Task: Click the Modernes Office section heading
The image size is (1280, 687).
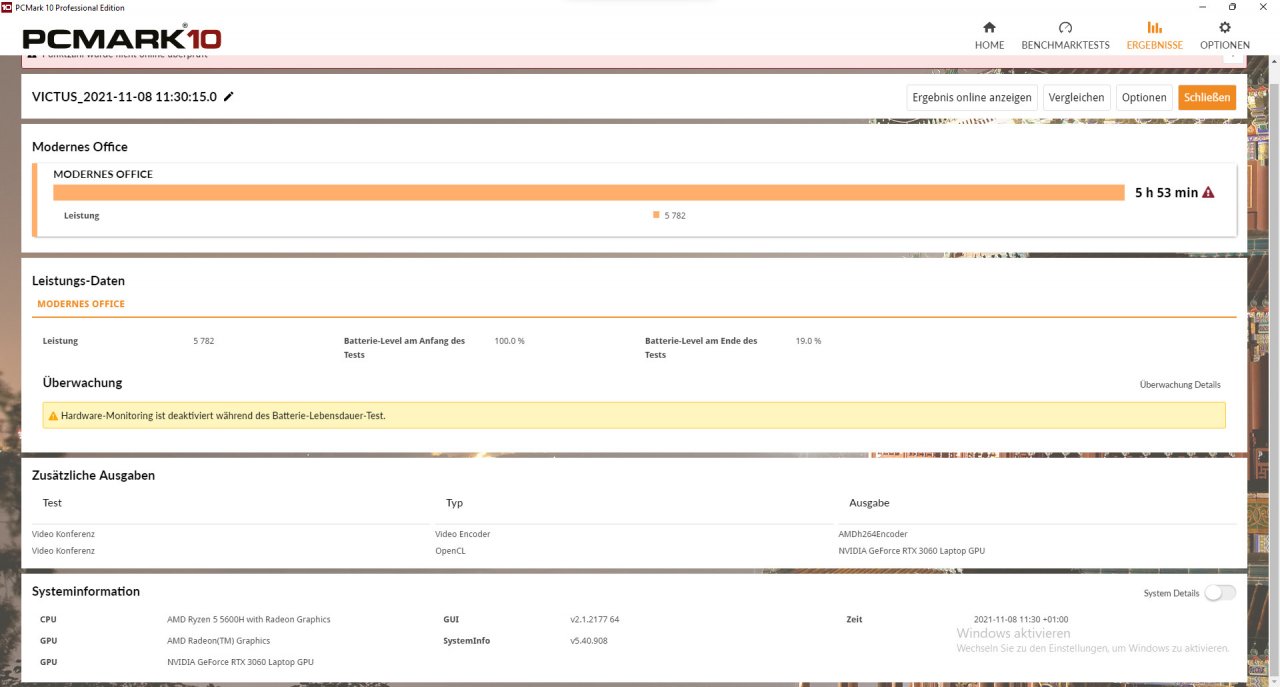Action: [80, 147]
